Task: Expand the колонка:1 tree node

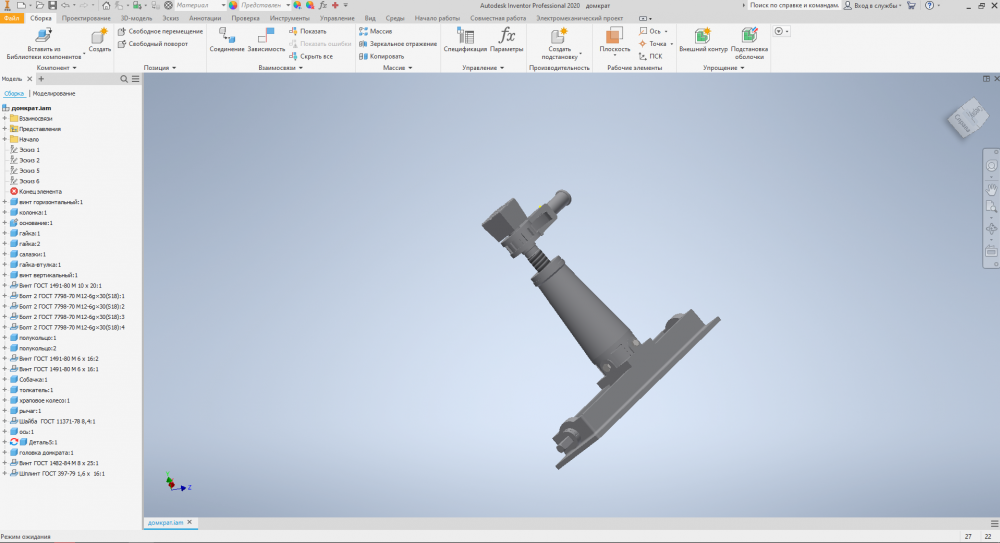Action: point(5,212)
